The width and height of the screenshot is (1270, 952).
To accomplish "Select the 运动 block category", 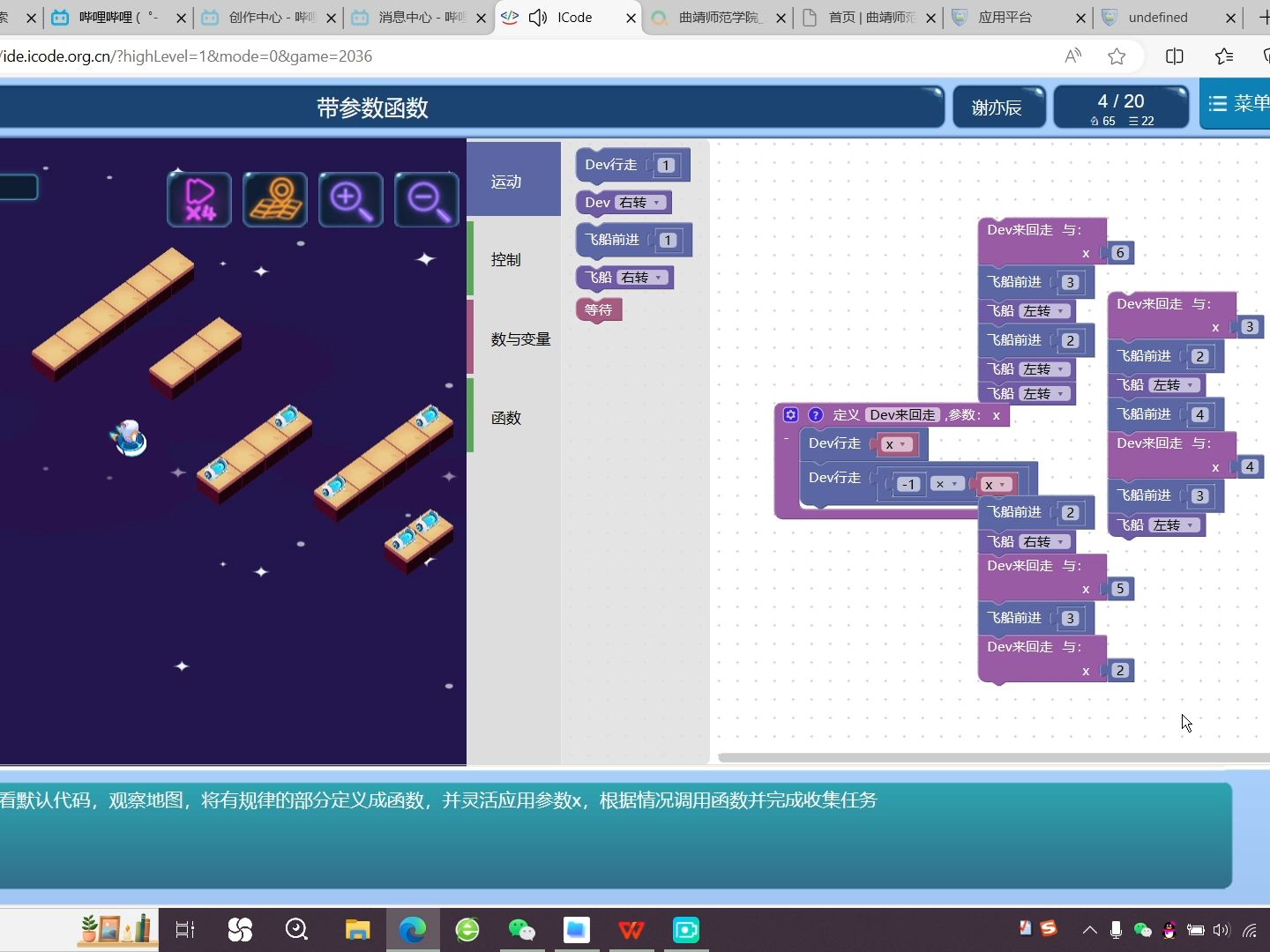I will pos(514,179).
